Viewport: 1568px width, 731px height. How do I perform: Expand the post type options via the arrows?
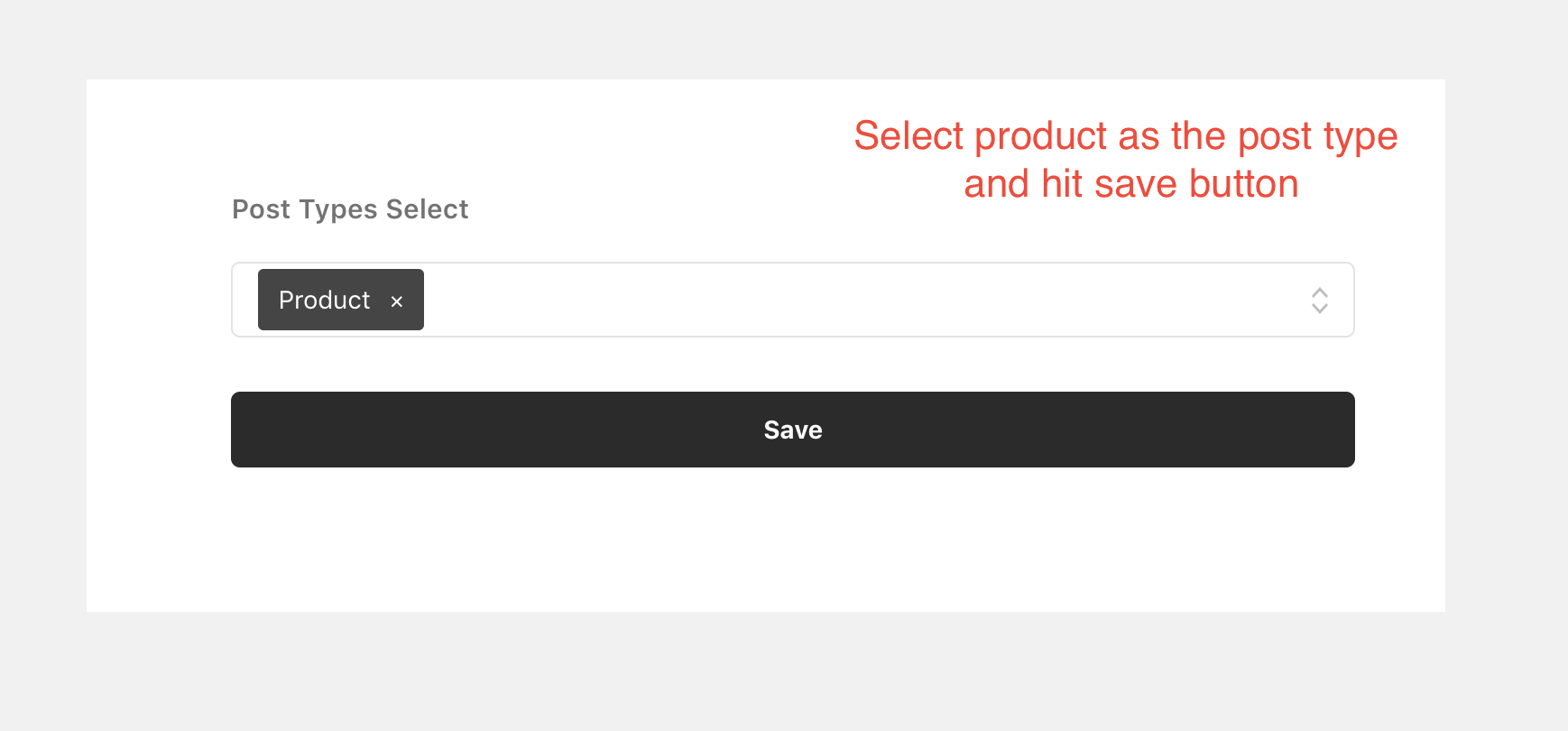click(1319, 301)
